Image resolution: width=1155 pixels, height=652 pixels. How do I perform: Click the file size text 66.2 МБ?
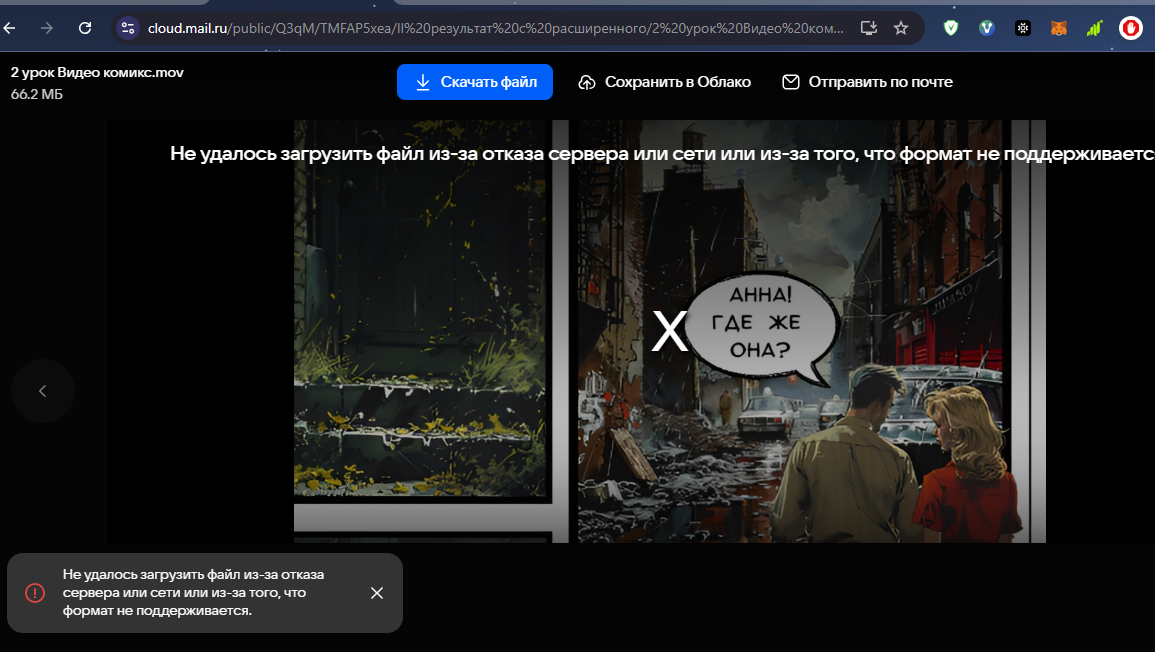click(x=37, y=94)
